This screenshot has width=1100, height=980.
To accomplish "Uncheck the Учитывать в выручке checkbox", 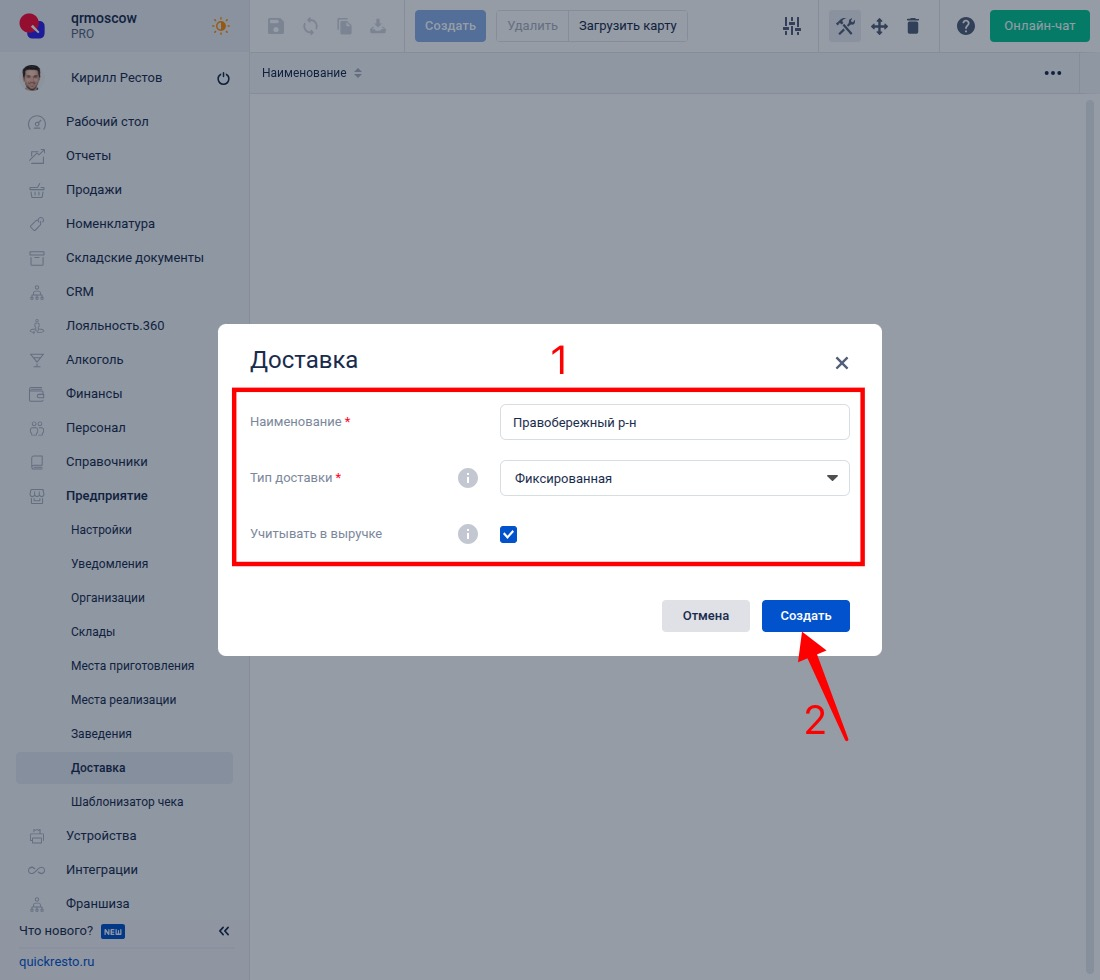I will pos(509,534).
